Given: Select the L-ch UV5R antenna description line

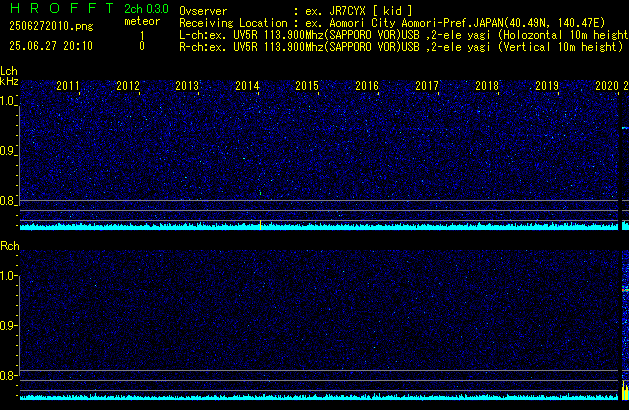Looking at the screenshot, I should (404, 35).
